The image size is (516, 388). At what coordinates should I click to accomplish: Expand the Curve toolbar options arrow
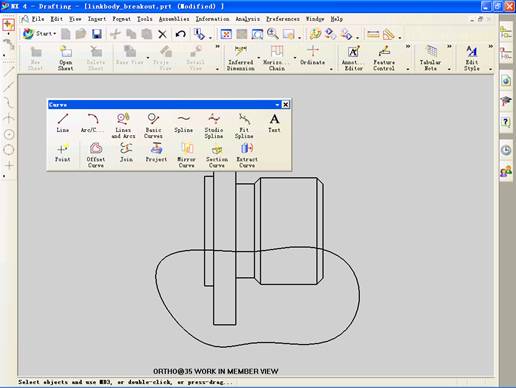pos(277,105)
